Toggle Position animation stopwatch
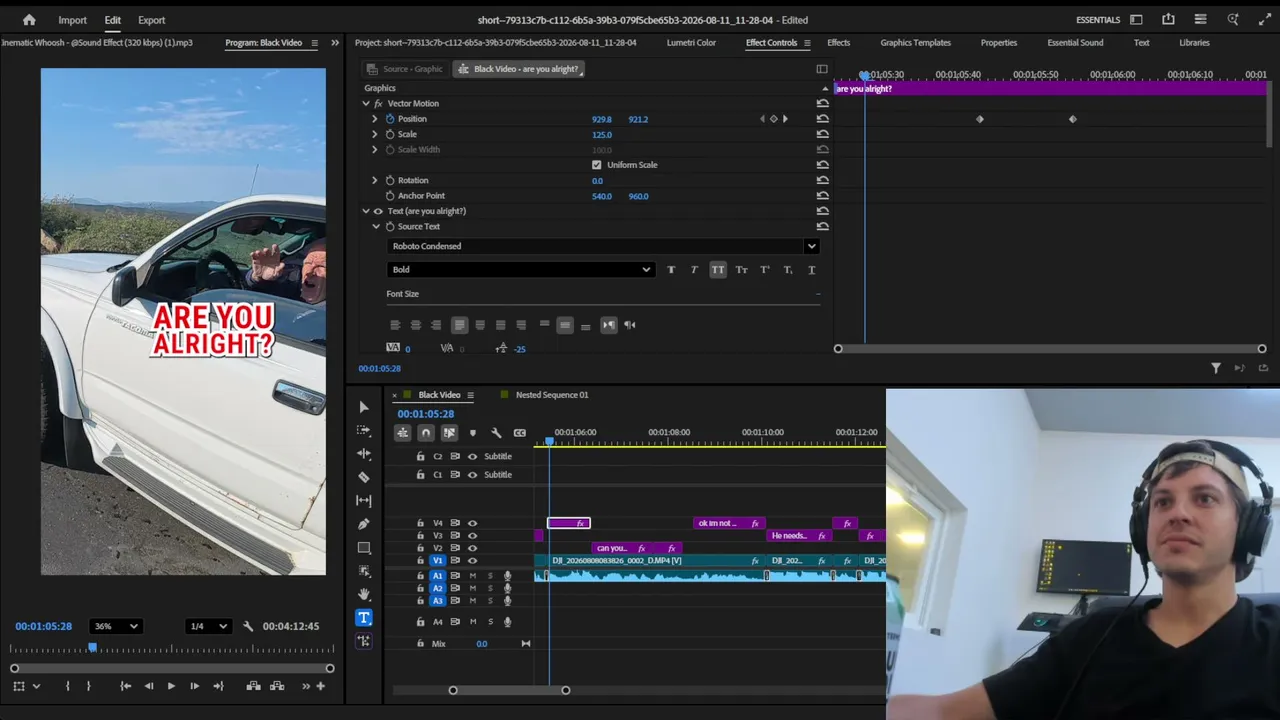Screen dimensions: 1280x720 point(390,119)
